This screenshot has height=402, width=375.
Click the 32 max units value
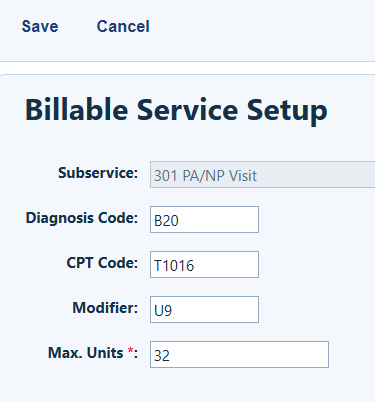point(162,356)
